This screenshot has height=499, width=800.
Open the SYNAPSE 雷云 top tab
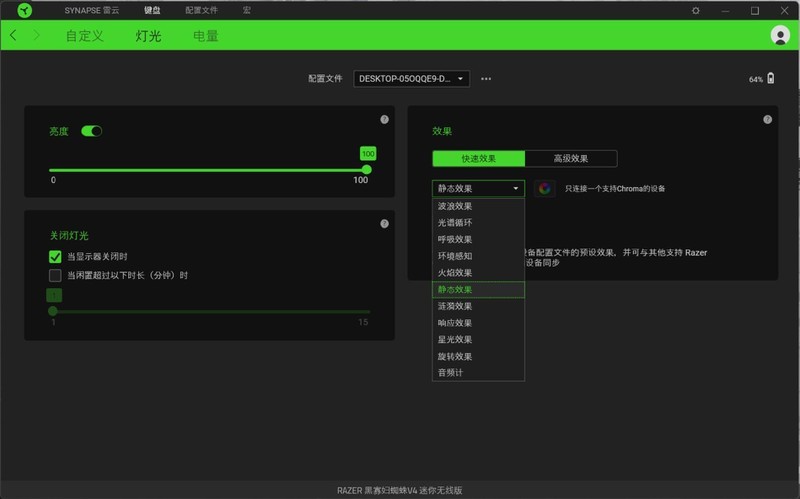click(92, 10)
